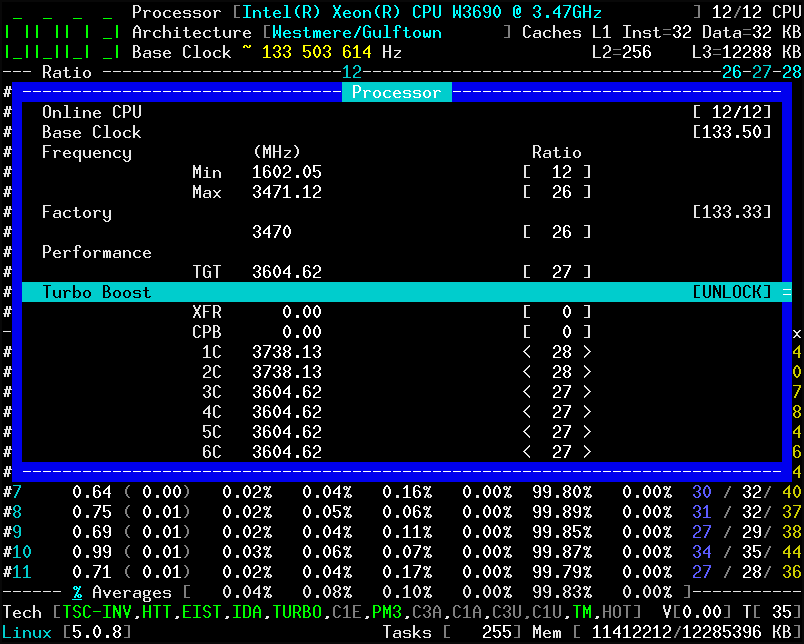Toggle the Turbo Boost [UNLOCK] setting

click(x=732, y=292)
